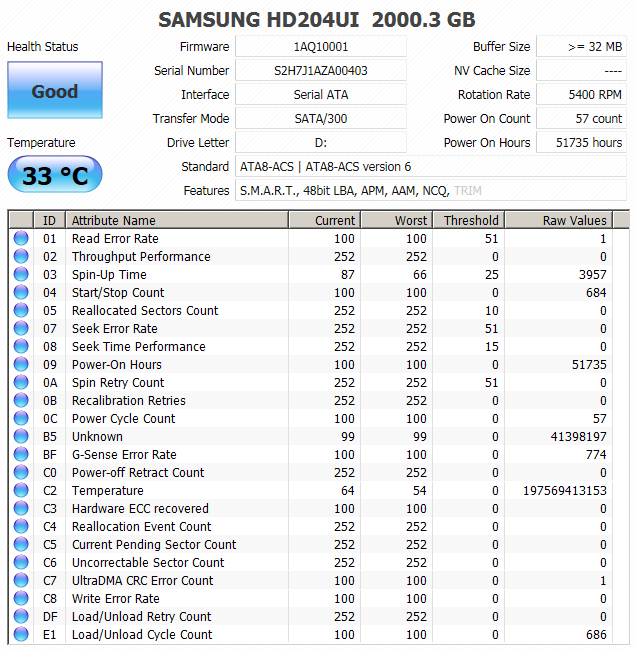Click the Drive Letter field D:
636x650 pixels.
click(x=321, y=143)
